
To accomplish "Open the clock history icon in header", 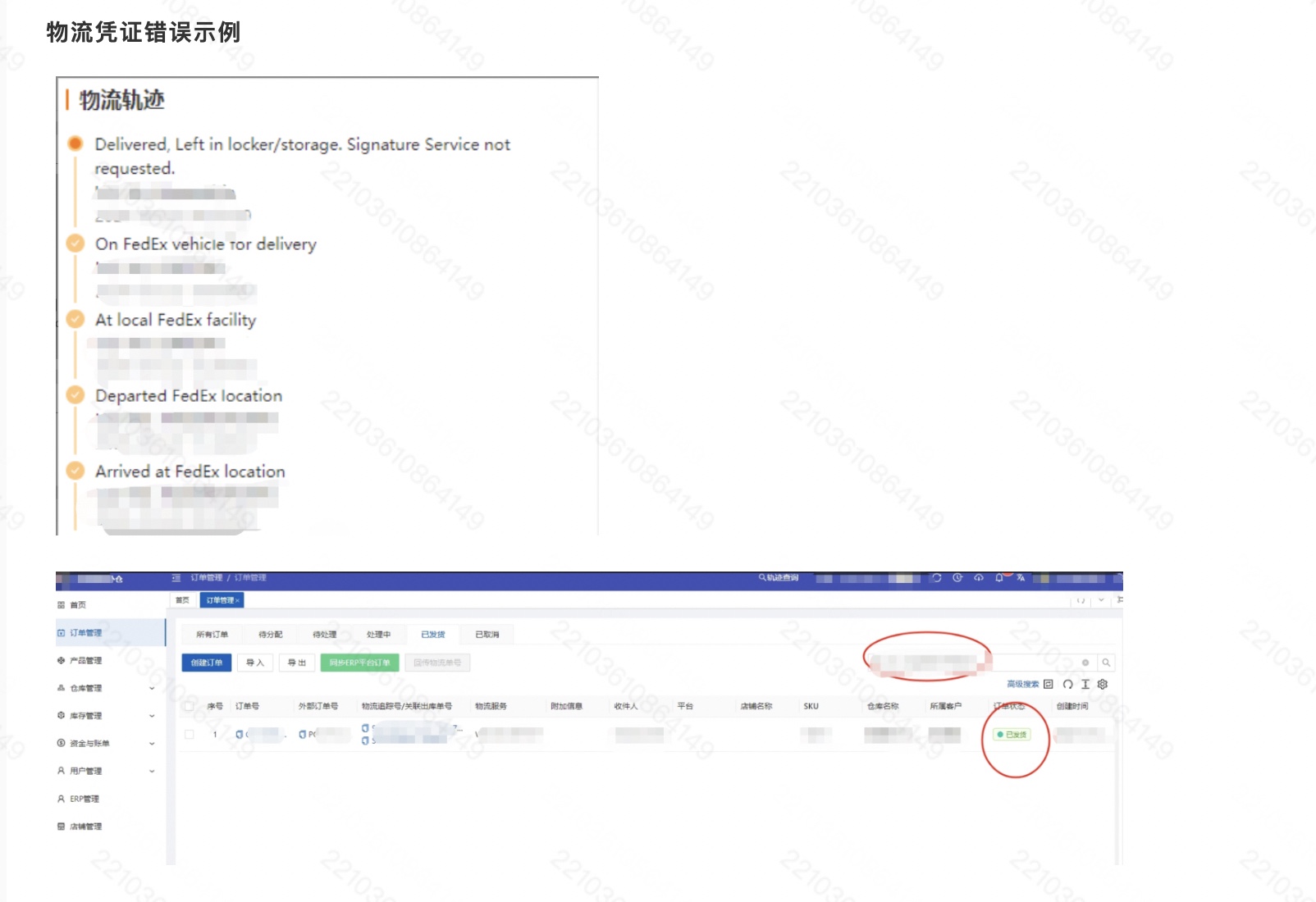I will tap(957, 578).
